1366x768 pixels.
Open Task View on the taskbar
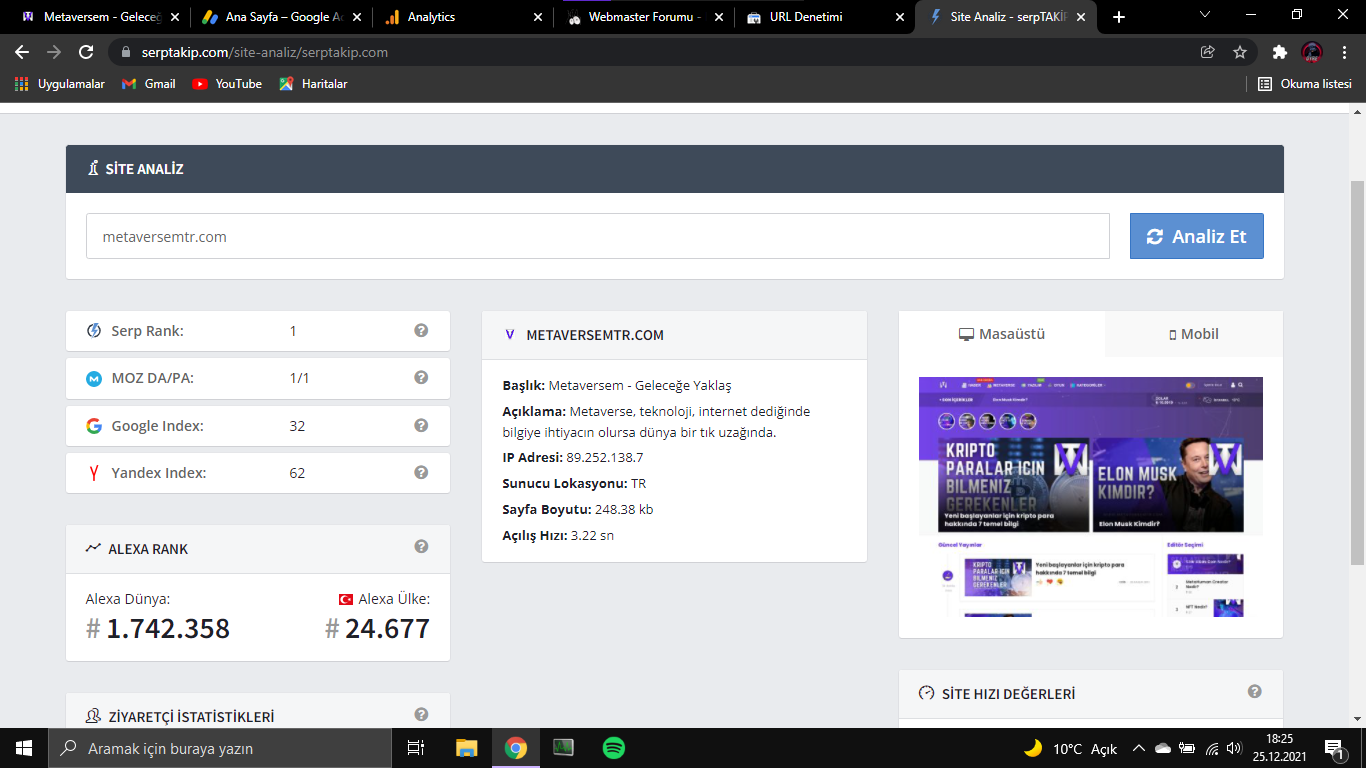[x=416, y=748]
